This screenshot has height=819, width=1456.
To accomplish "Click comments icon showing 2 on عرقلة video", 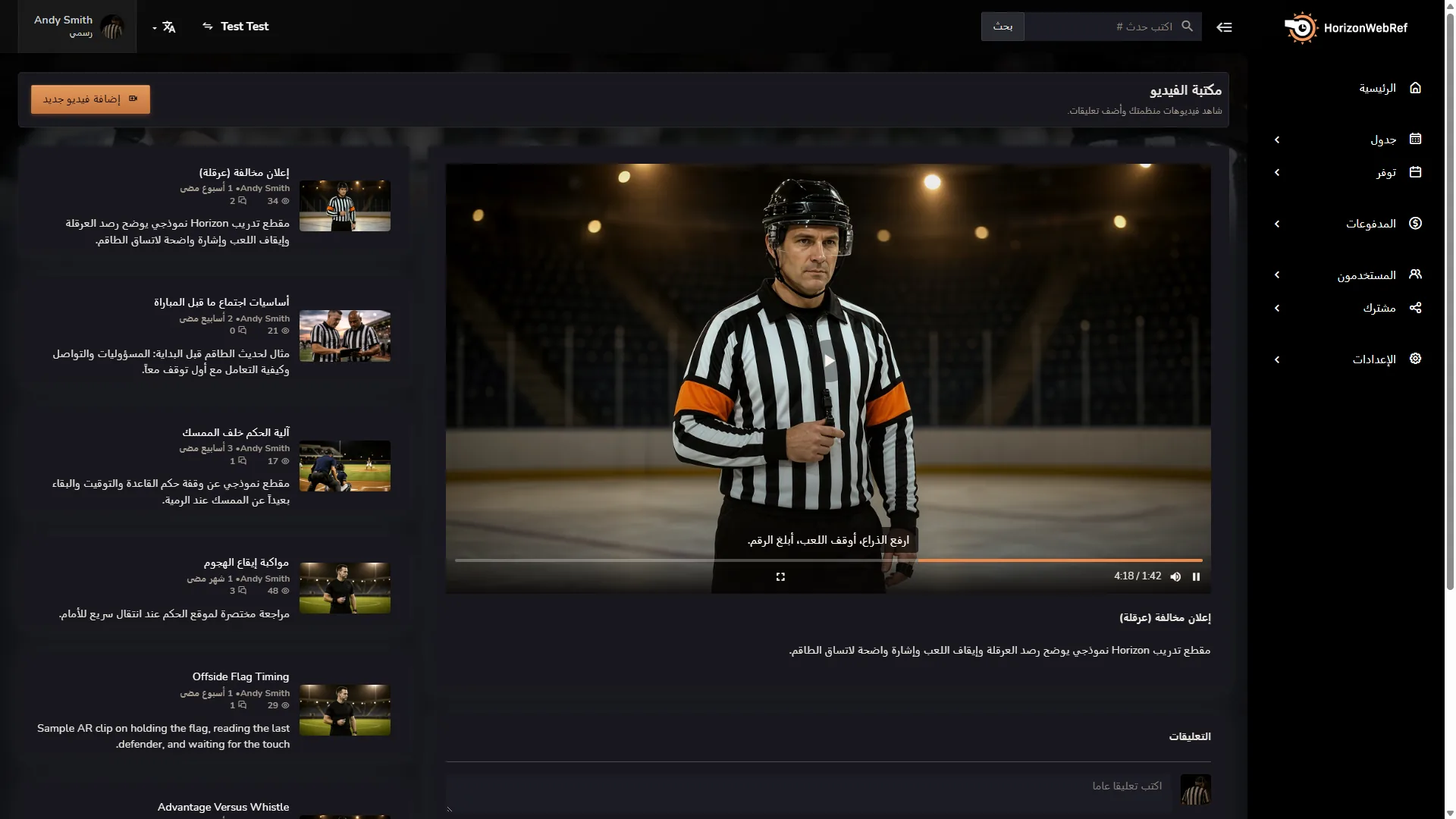I will click(x=243, y=202).
